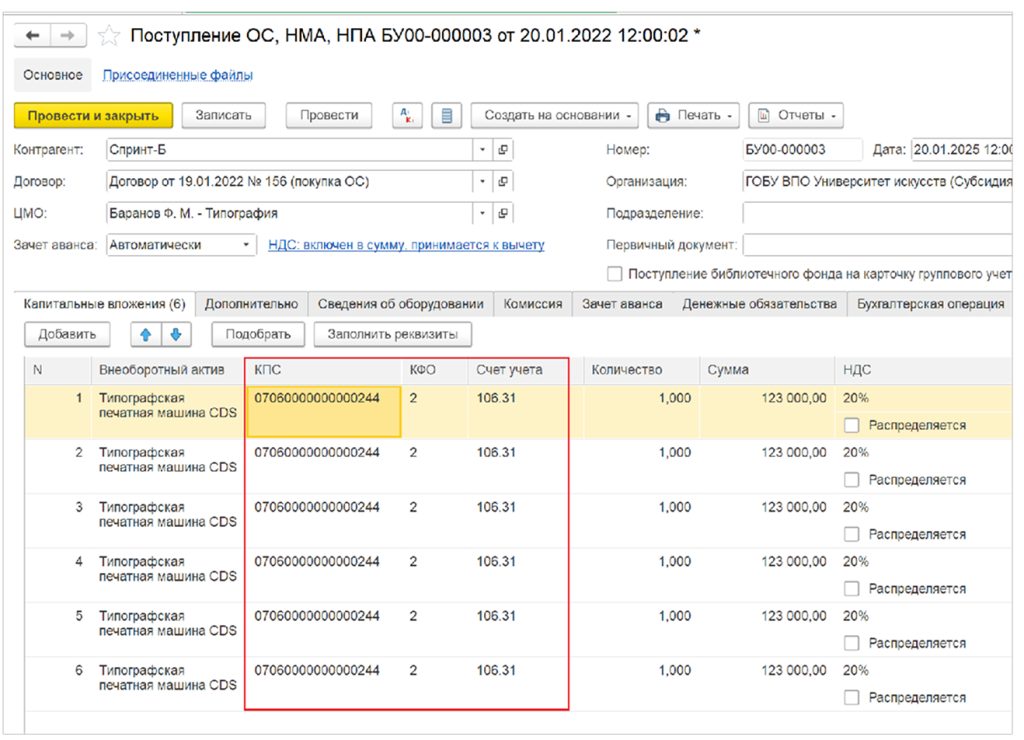
Task: Expand the Контрагент dropdown arrow
Action: click(483, 150)
